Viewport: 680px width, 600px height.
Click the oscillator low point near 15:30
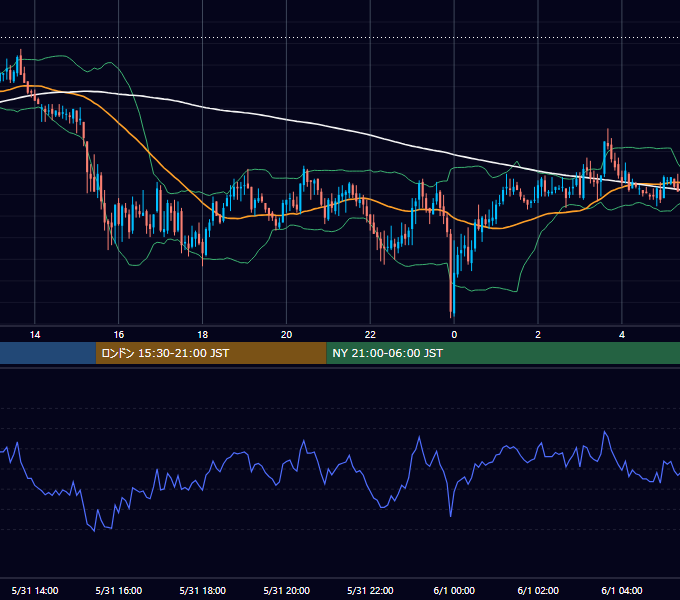click(x=94, y=531)
